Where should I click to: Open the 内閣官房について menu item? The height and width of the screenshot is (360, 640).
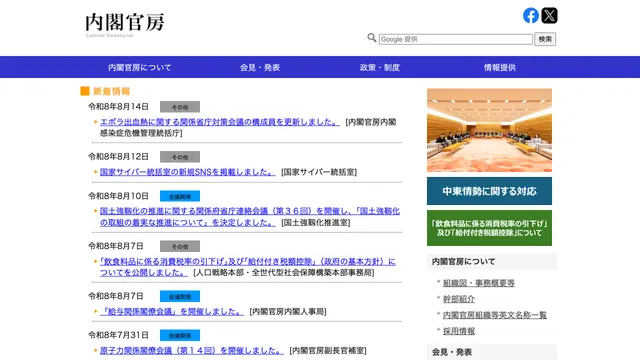[x=140, y=67]
